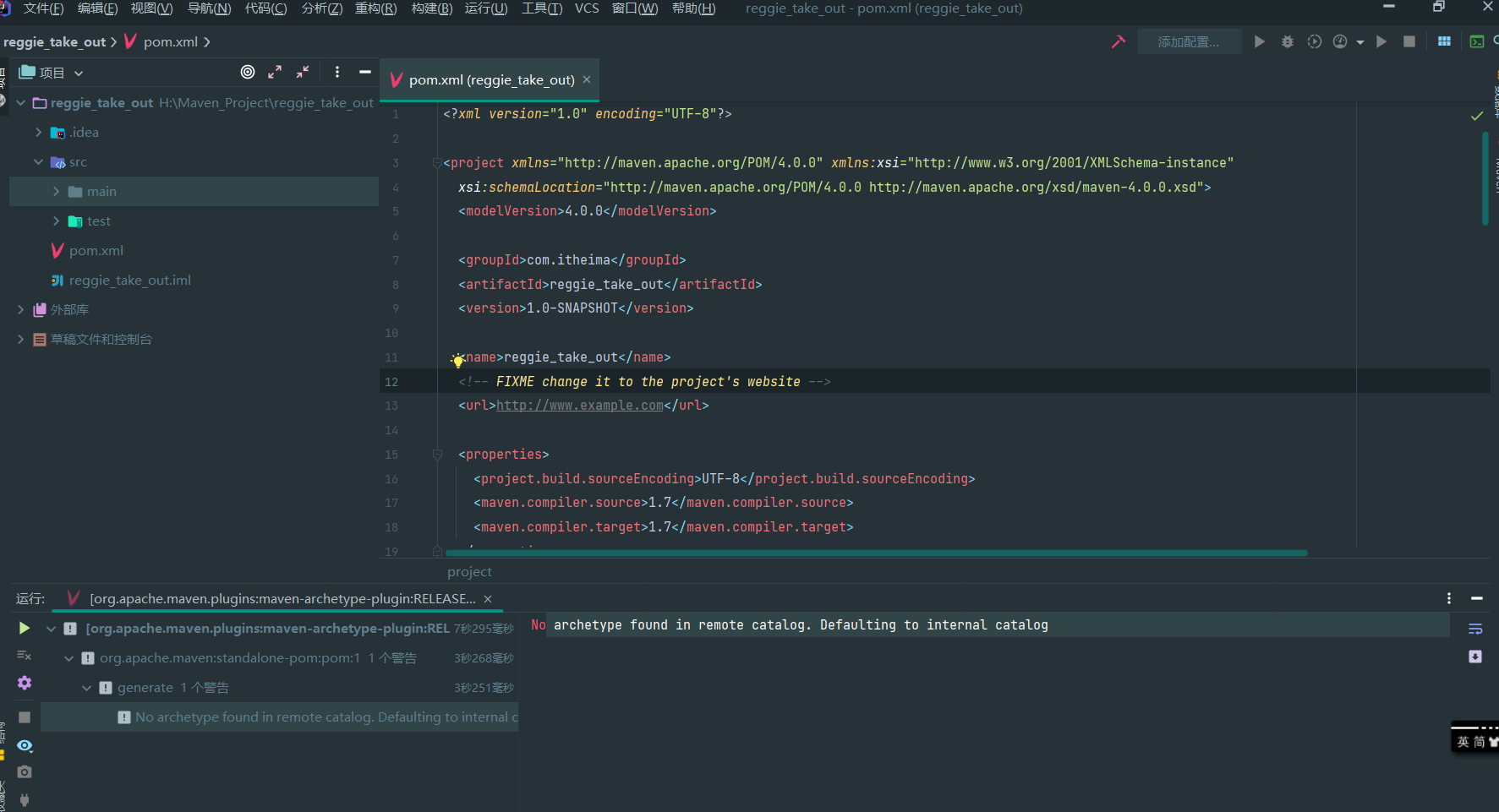Image resolution: width=1499 pixels, height=812 pixels.
Task: Open the VCS menu
Action: pyautogui.click(x=587, y=8)
